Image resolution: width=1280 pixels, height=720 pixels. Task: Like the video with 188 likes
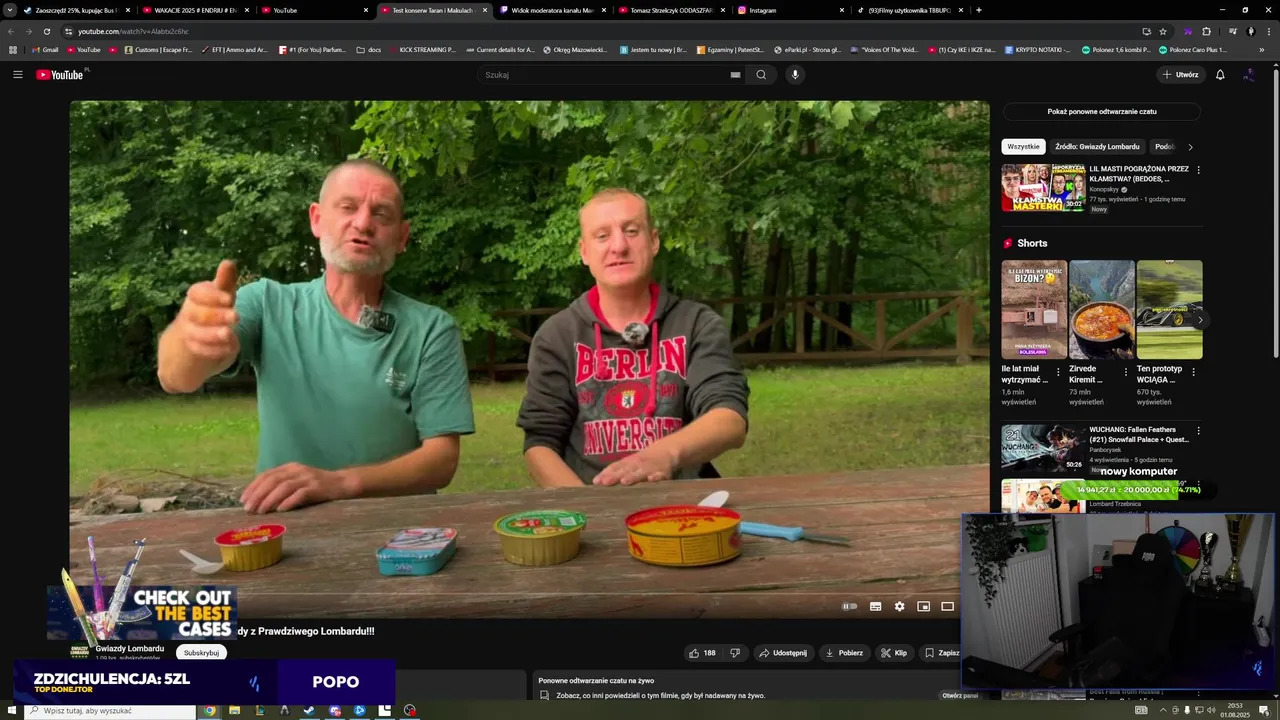click(702, 653)
